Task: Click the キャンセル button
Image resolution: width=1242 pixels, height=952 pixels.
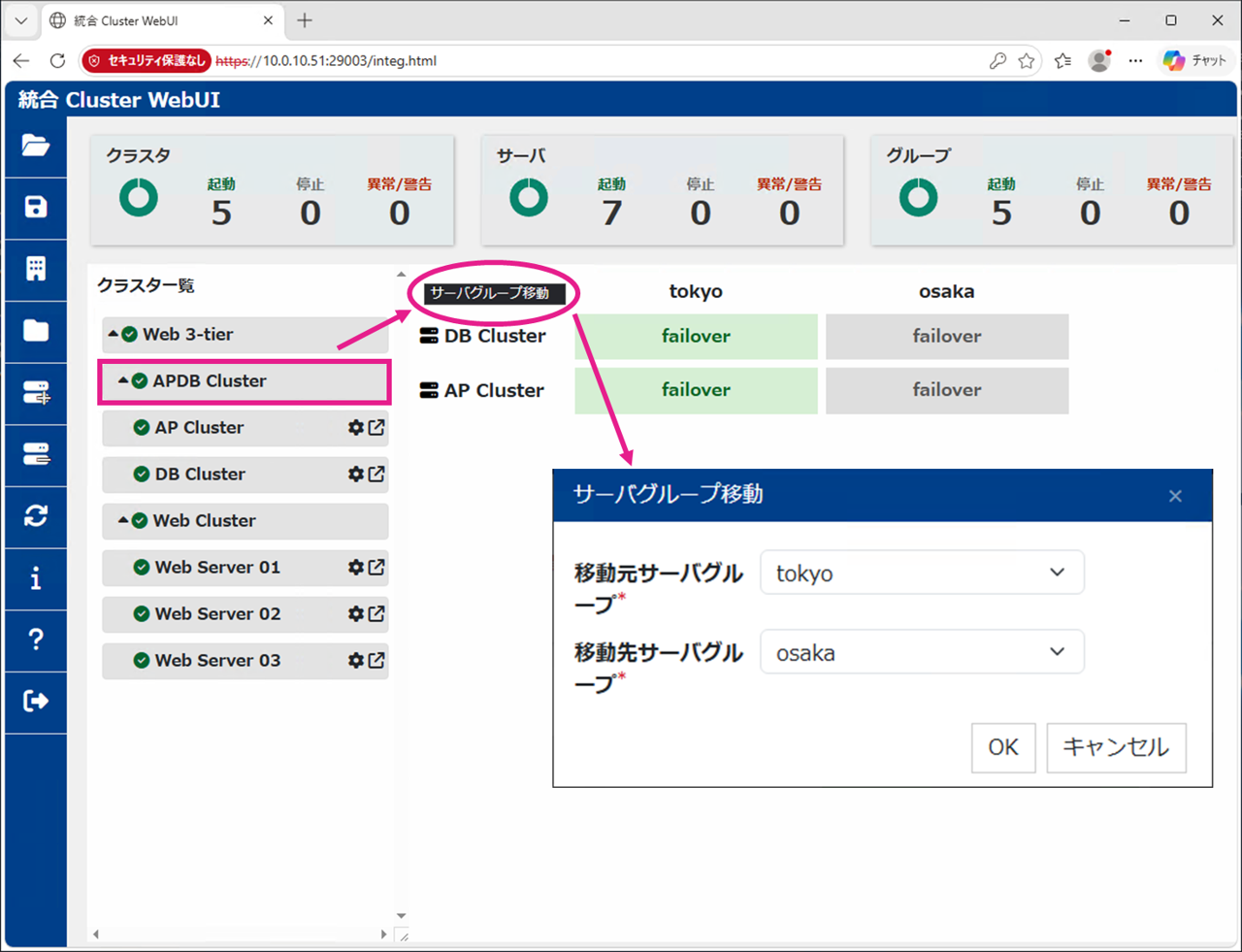Action: (x=1116, y=747)
